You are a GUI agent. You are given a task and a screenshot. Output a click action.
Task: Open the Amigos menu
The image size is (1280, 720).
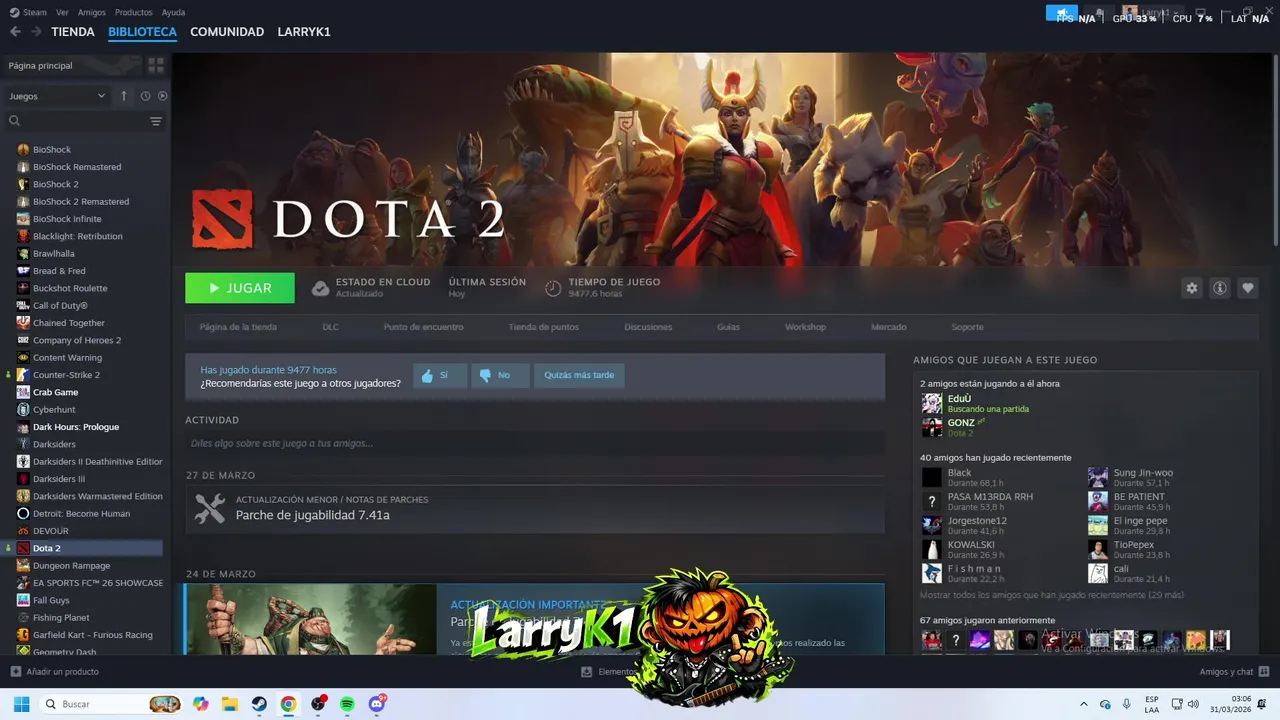point(92,13)
